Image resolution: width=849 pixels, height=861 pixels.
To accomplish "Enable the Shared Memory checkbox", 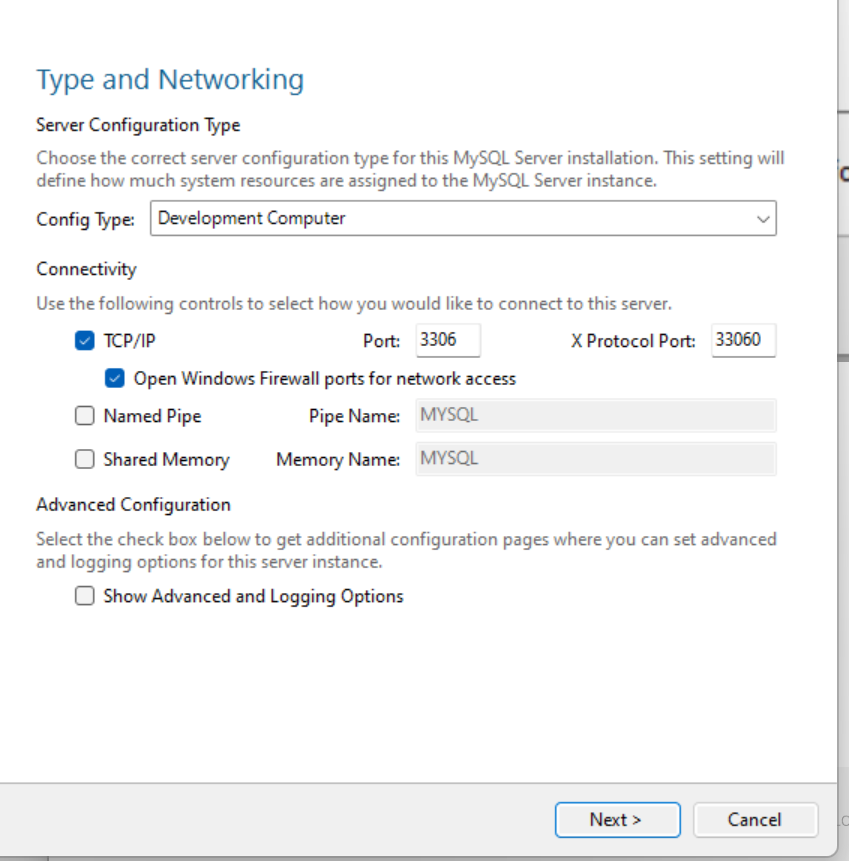I will tap(85, 459).
